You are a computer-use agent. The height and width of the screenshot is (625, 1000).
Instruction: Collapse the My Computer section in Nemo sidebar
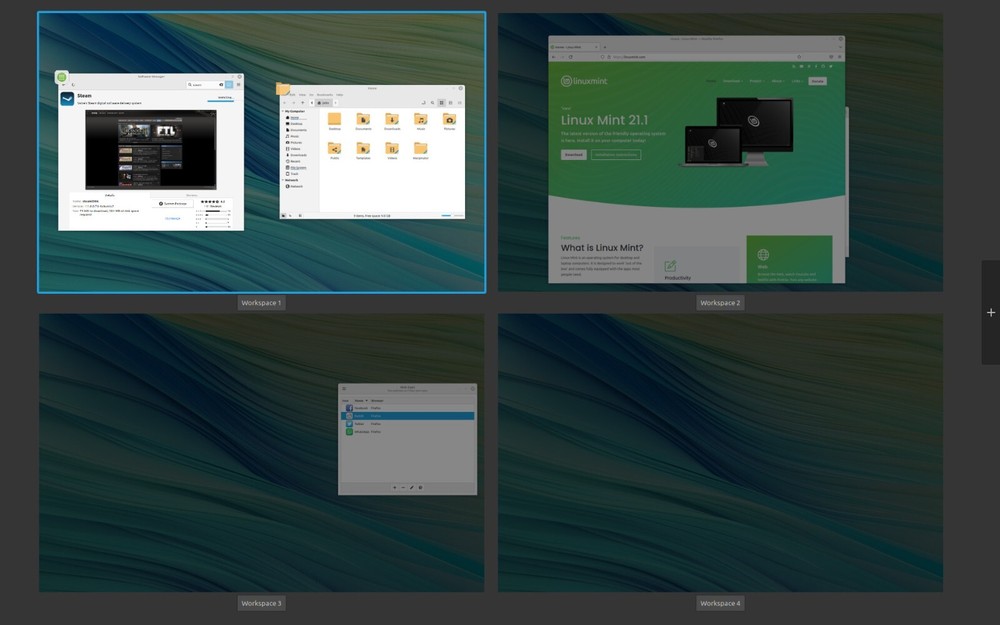[x=283, y=111]
